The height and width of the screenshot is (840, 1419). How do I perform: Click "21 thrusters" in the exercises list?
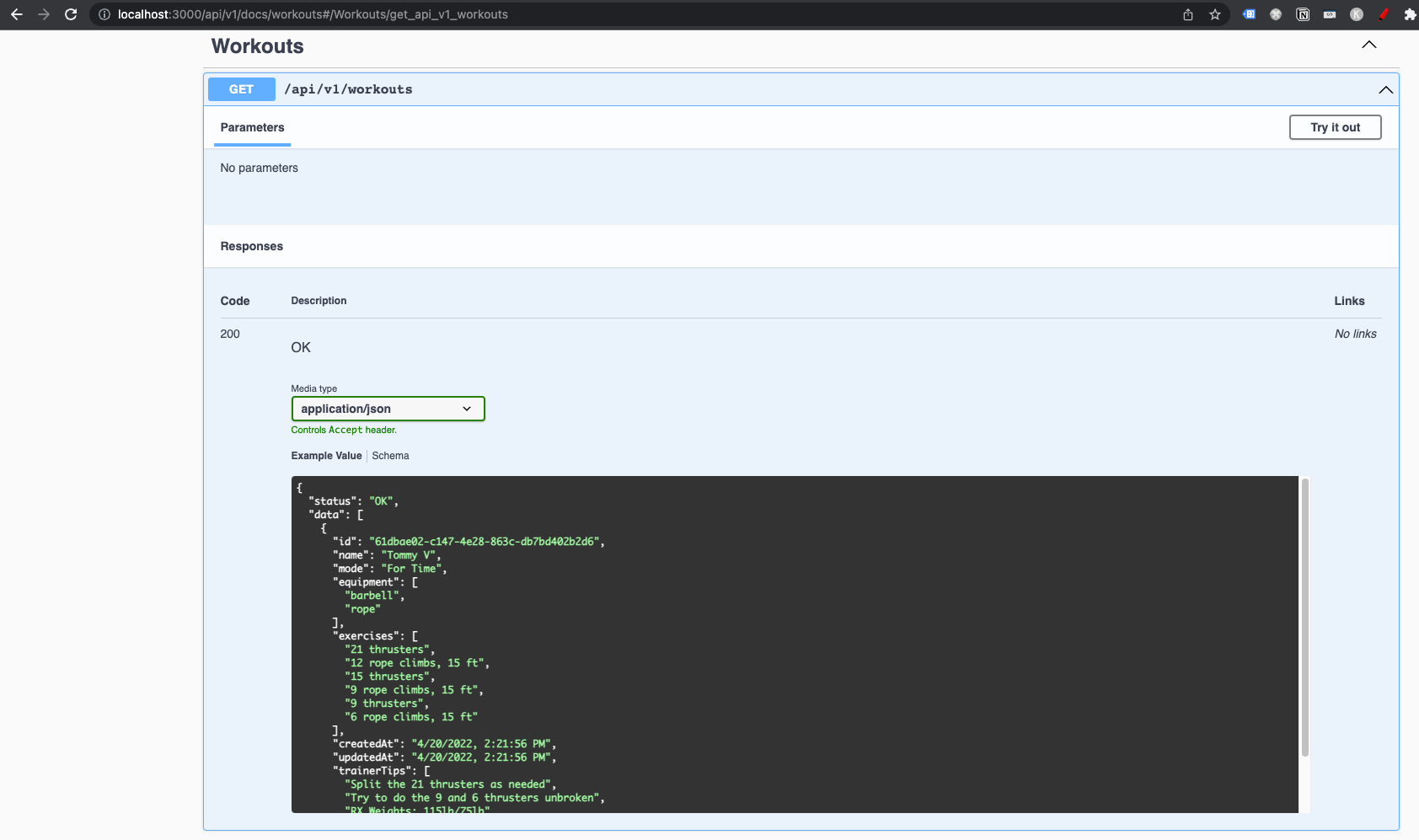[387, 650]
